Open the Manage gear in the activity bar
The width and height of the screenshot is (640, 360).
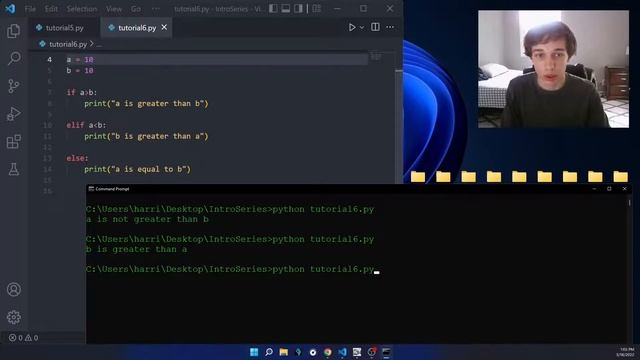tap(13, 317)
